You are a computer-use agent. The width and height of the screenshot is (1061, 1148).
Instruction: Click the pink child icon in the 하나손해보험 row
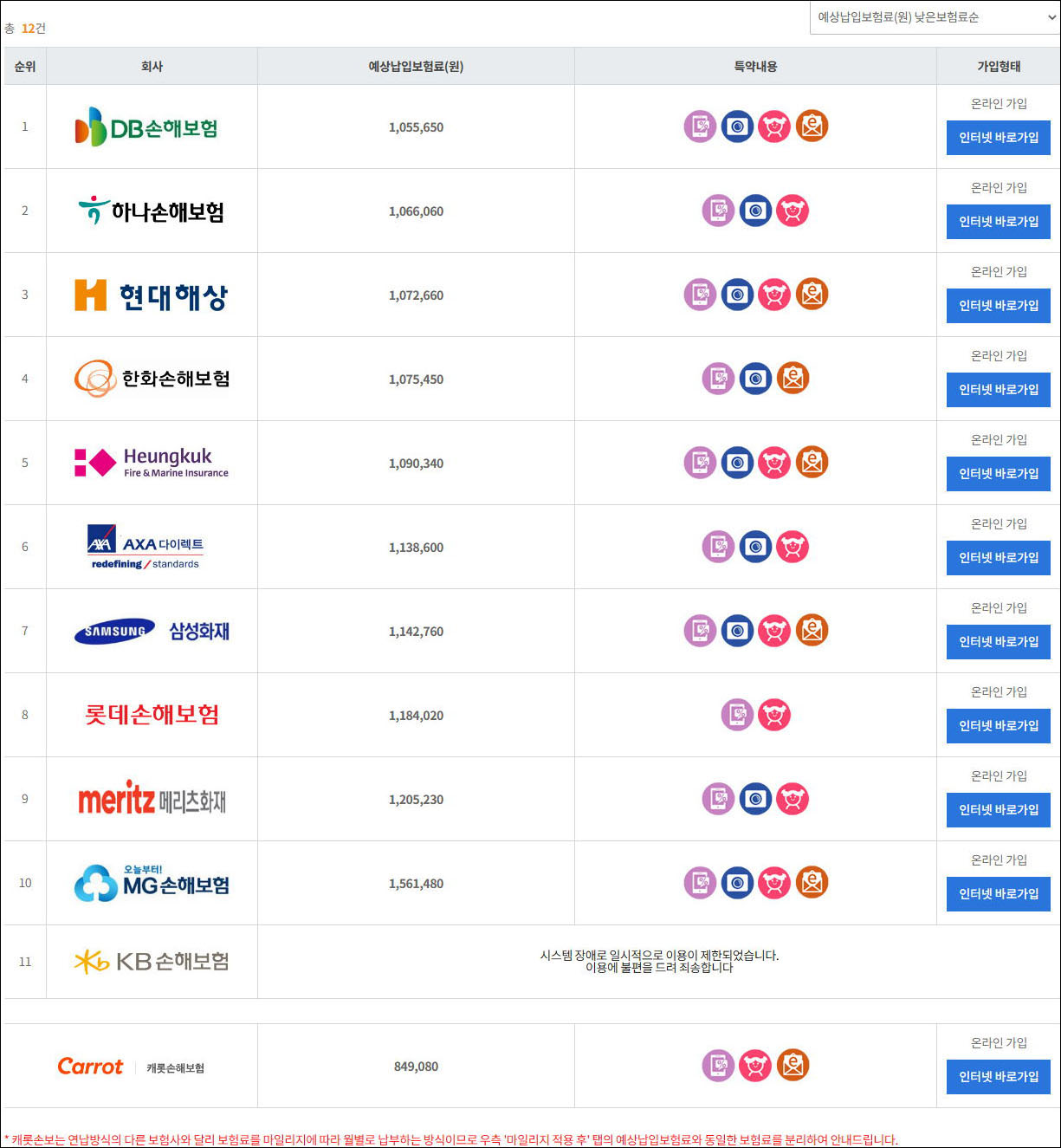(793, 211)
